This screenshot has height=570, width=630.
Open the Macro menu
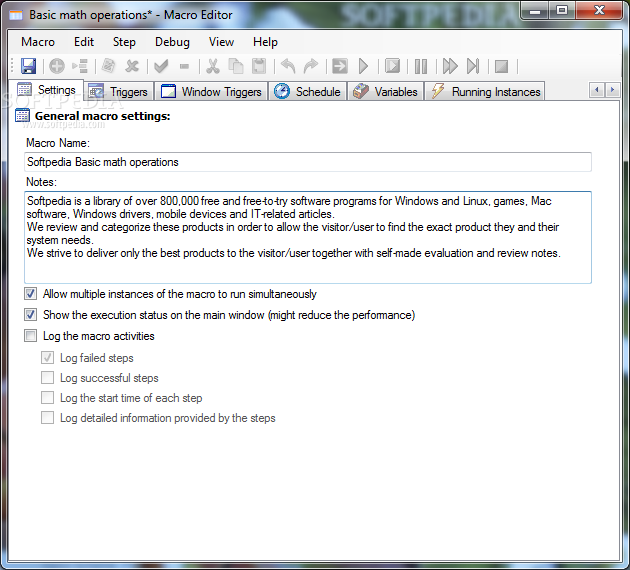coord(38,42)
